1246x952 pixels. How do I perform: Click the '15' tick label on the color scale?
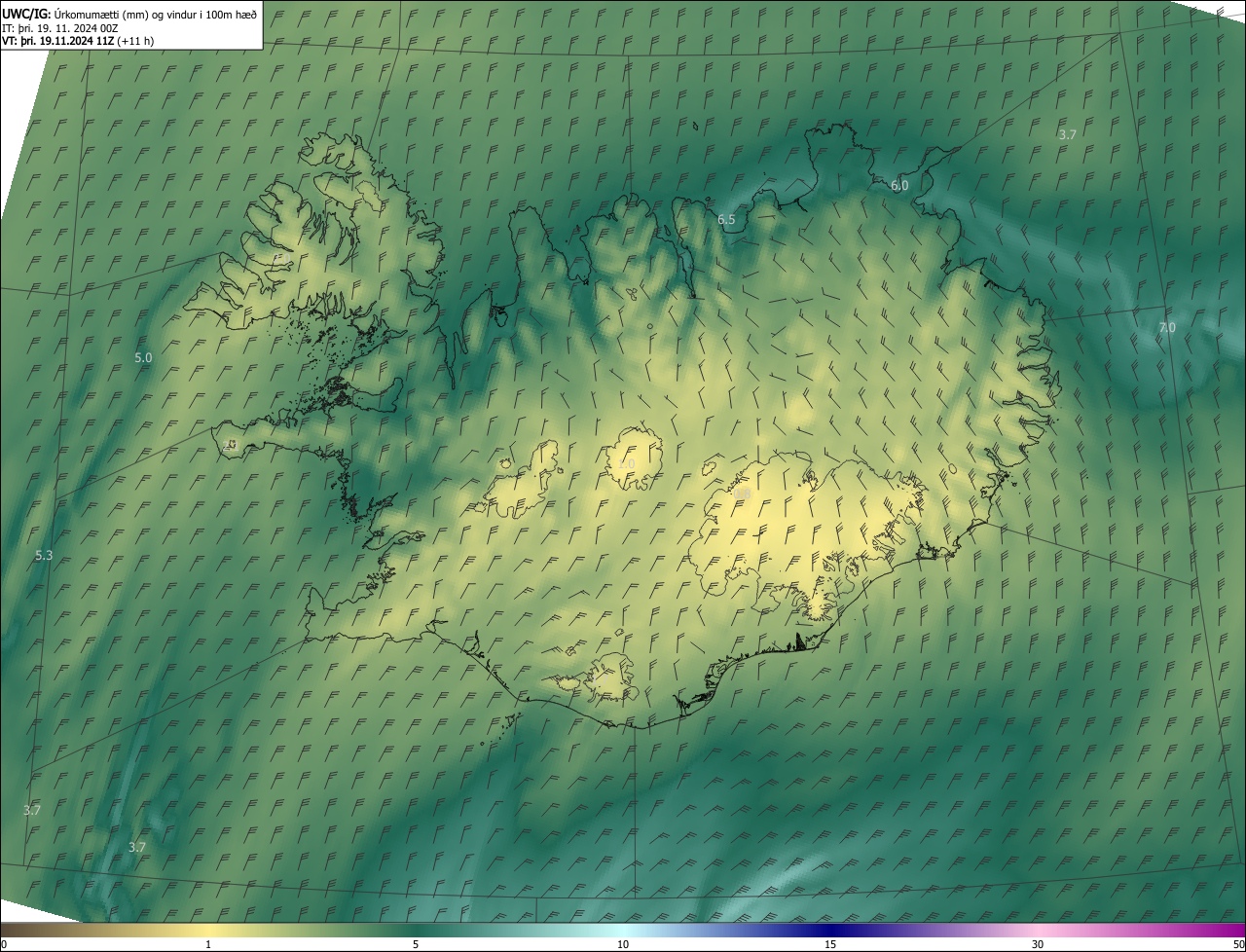tap(830, 945)
